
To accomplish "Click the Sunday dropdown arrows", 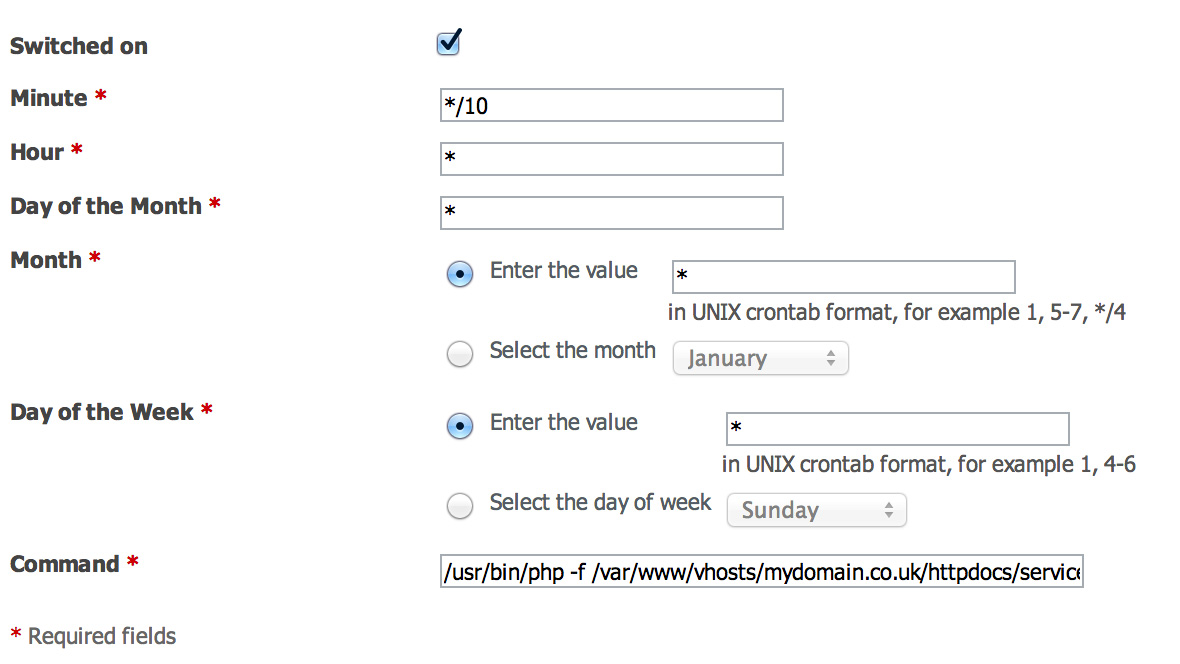I will tap(889, 510).
